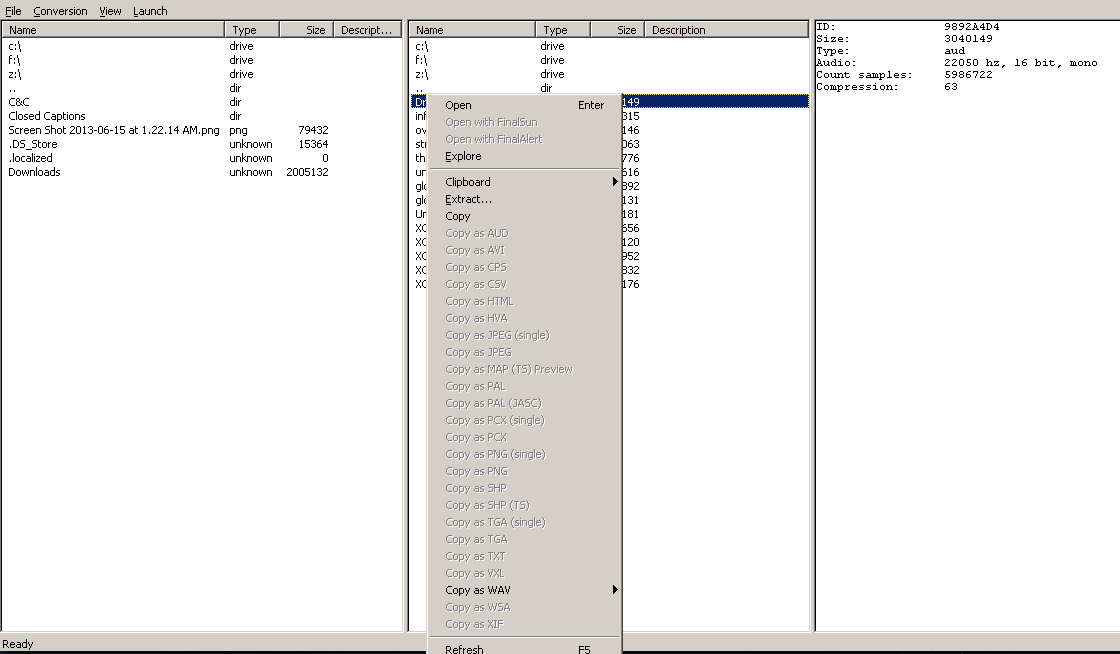
Task: Select f:\ drive in right pane
Action: pyautogui.click(x=421, y=60)
